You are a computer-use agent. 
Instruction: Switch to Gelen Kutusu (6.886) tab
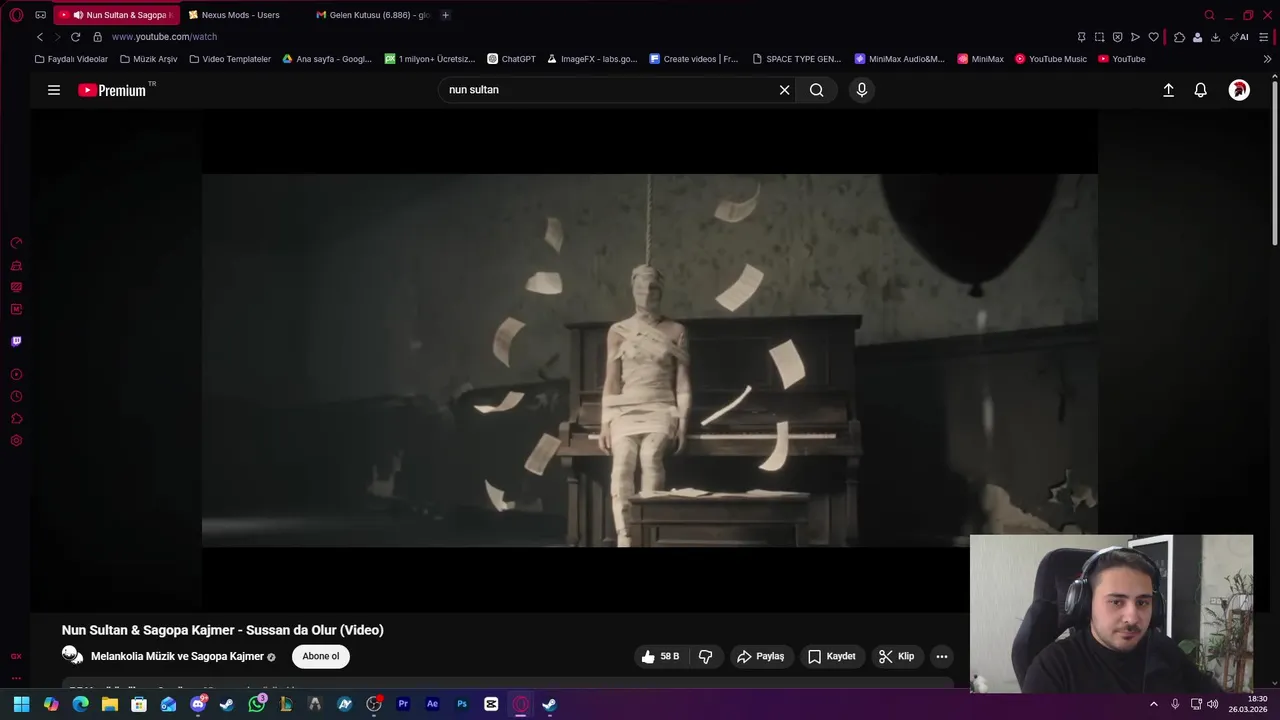[x=372, y=15]
